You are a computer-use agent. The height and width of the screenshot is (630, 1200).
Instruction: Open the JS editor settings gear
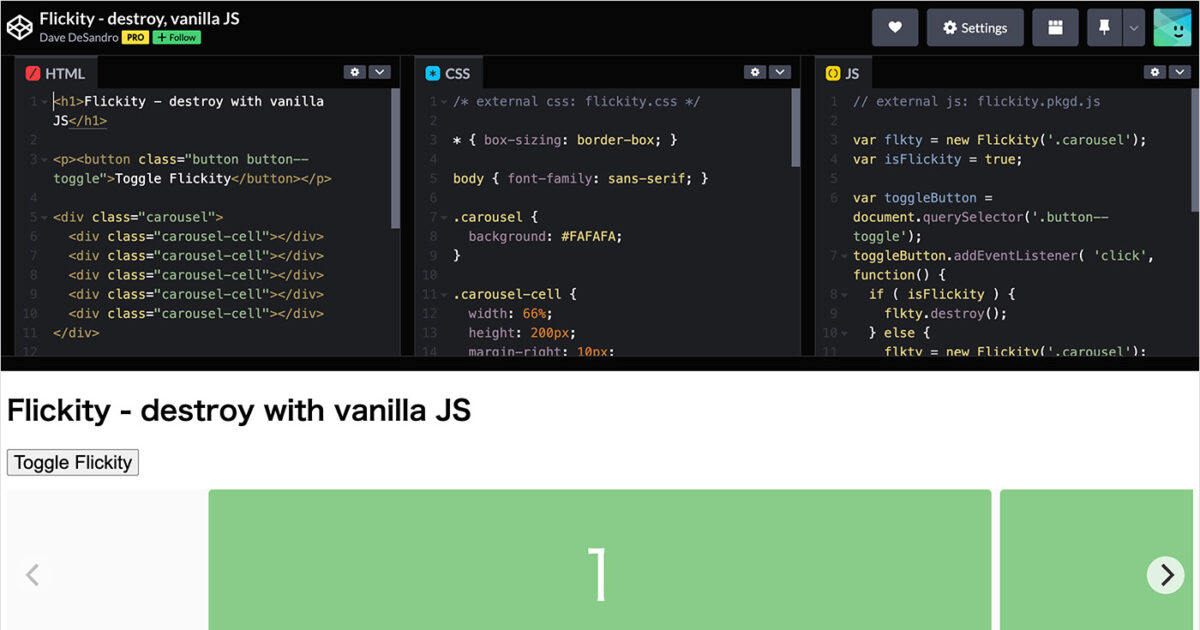point(1155,72)
